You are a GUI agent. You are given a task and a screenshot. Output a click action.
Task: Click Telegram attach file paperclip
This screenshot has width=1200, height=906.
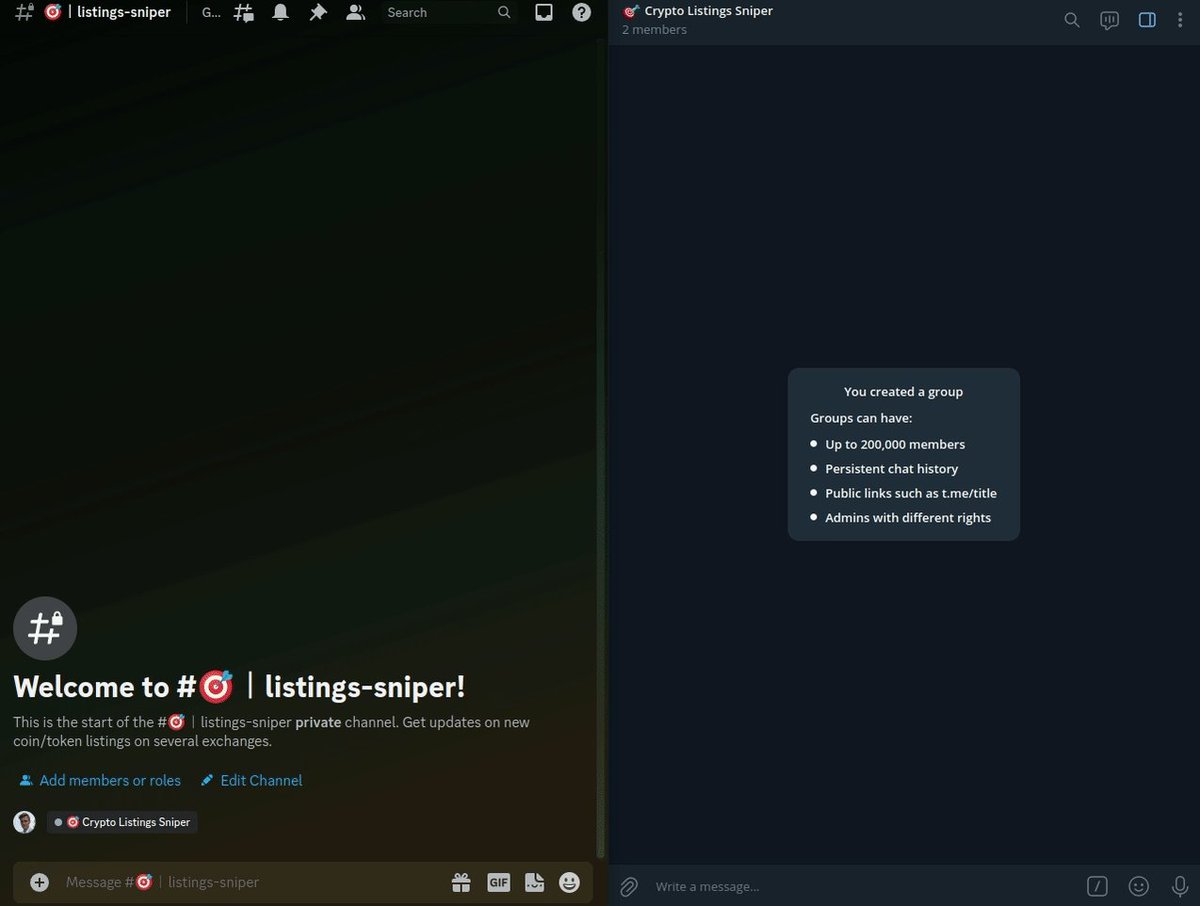coord(628,886)
